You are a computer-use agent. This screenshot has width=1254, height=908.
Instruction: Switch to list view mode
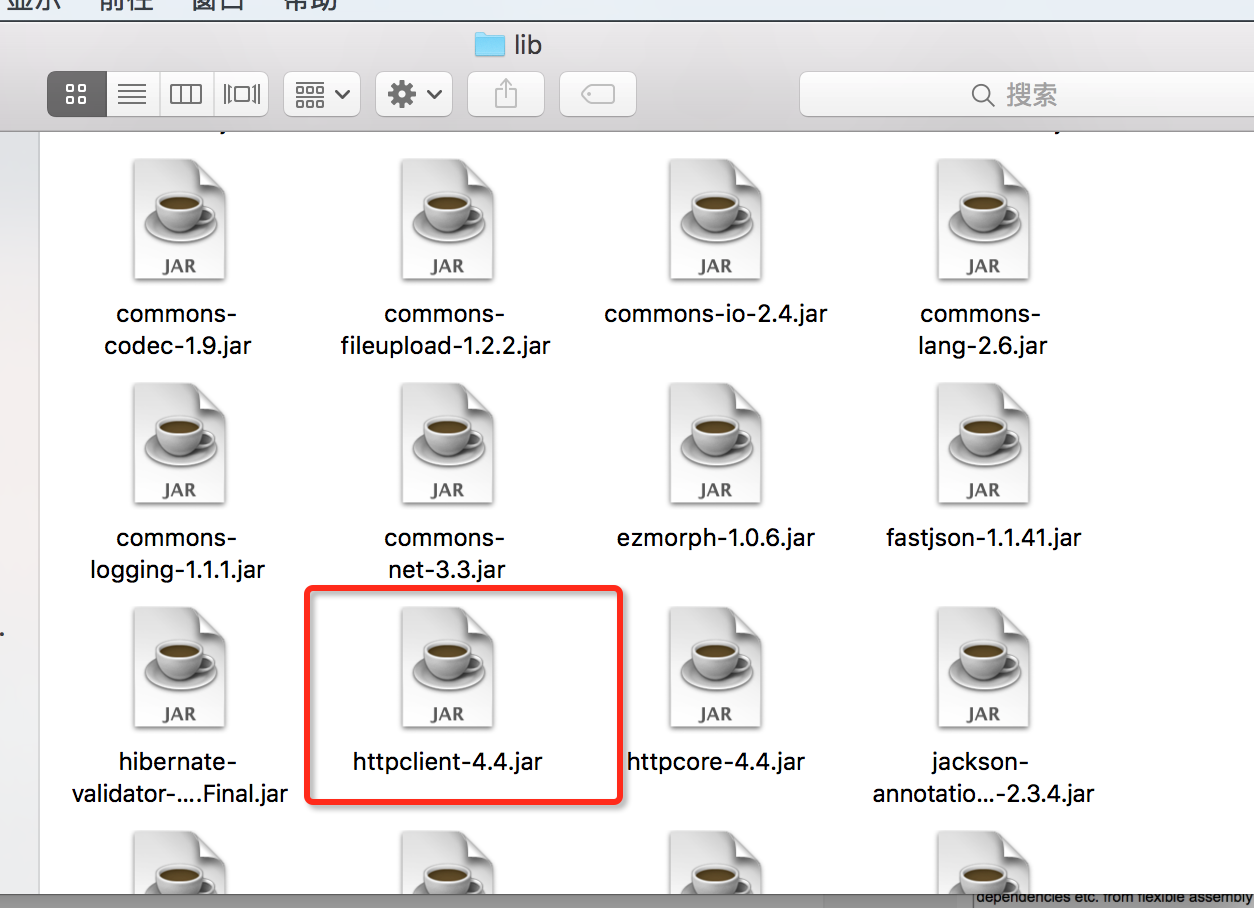tap(132, 95)
